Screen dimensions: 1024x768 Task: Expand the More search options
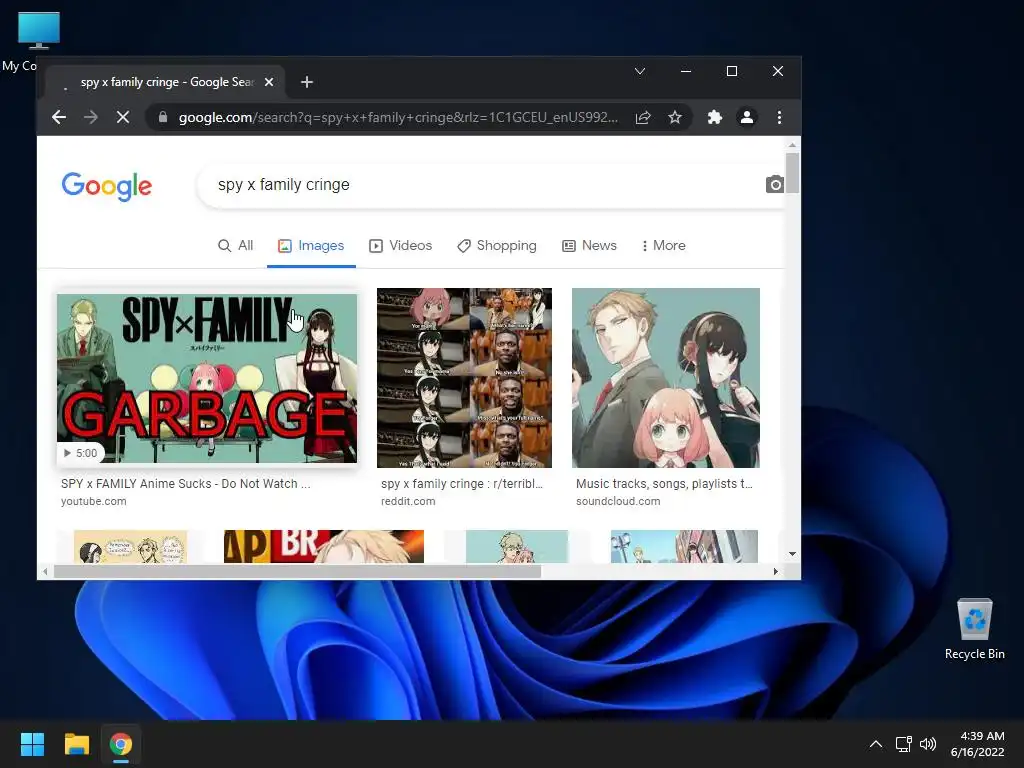tap(664, 246)
